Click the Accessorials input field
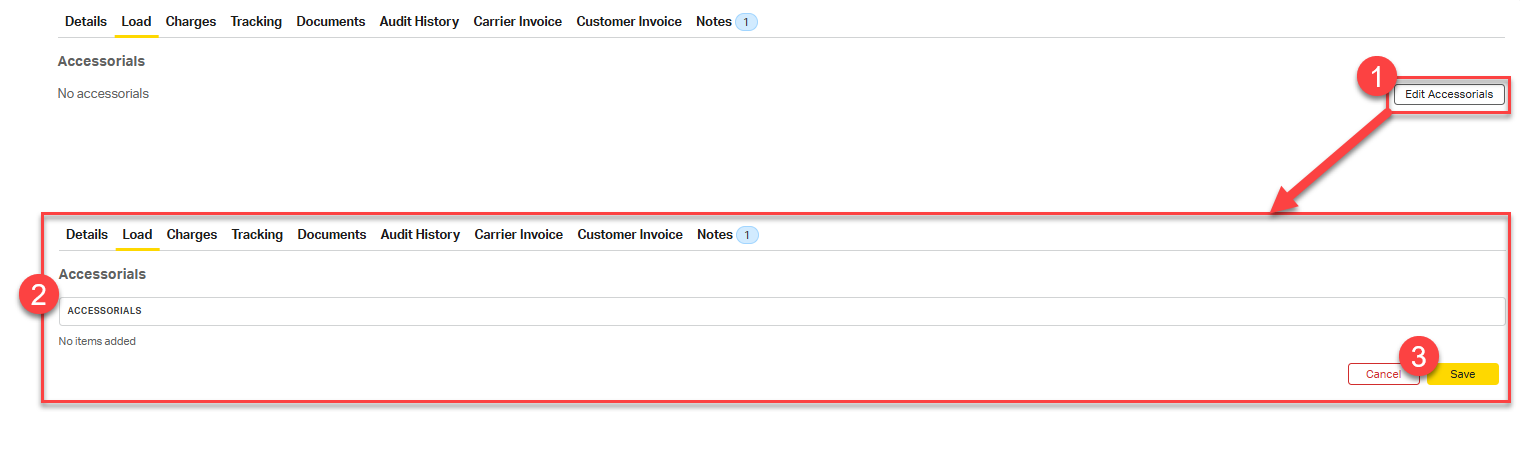 pyautogui.click(x=782, y=311)
